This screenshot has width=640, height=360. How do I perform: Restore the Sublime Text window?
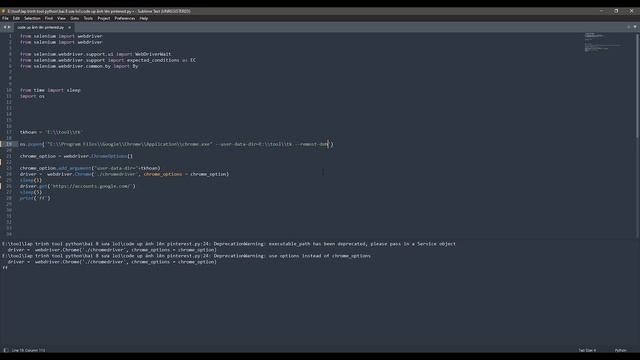(616, 11)
